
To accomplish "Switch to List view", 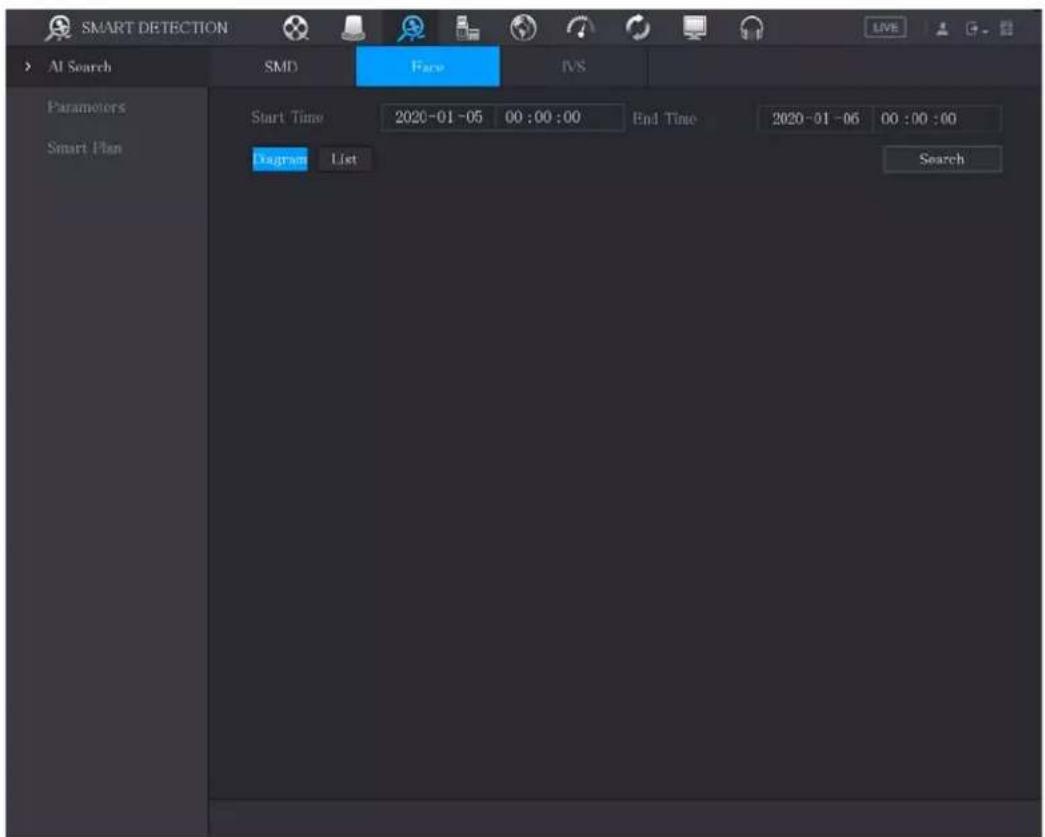I will (344, 159).
